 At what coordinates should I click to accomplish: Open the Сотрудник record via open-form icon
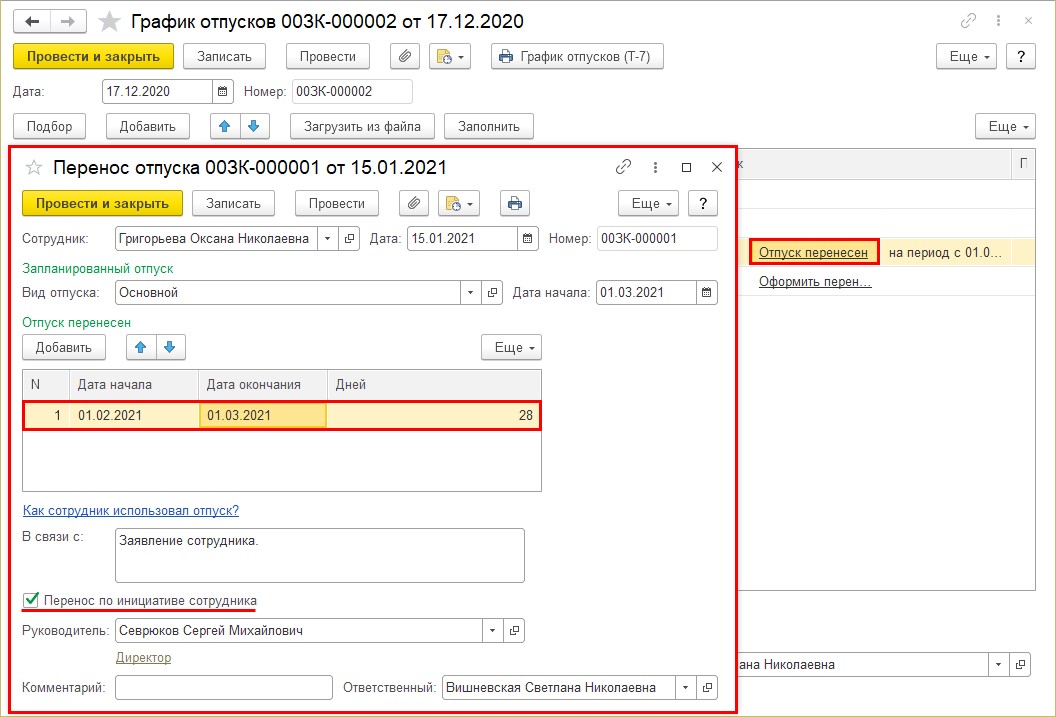click(x=349, y=238)
